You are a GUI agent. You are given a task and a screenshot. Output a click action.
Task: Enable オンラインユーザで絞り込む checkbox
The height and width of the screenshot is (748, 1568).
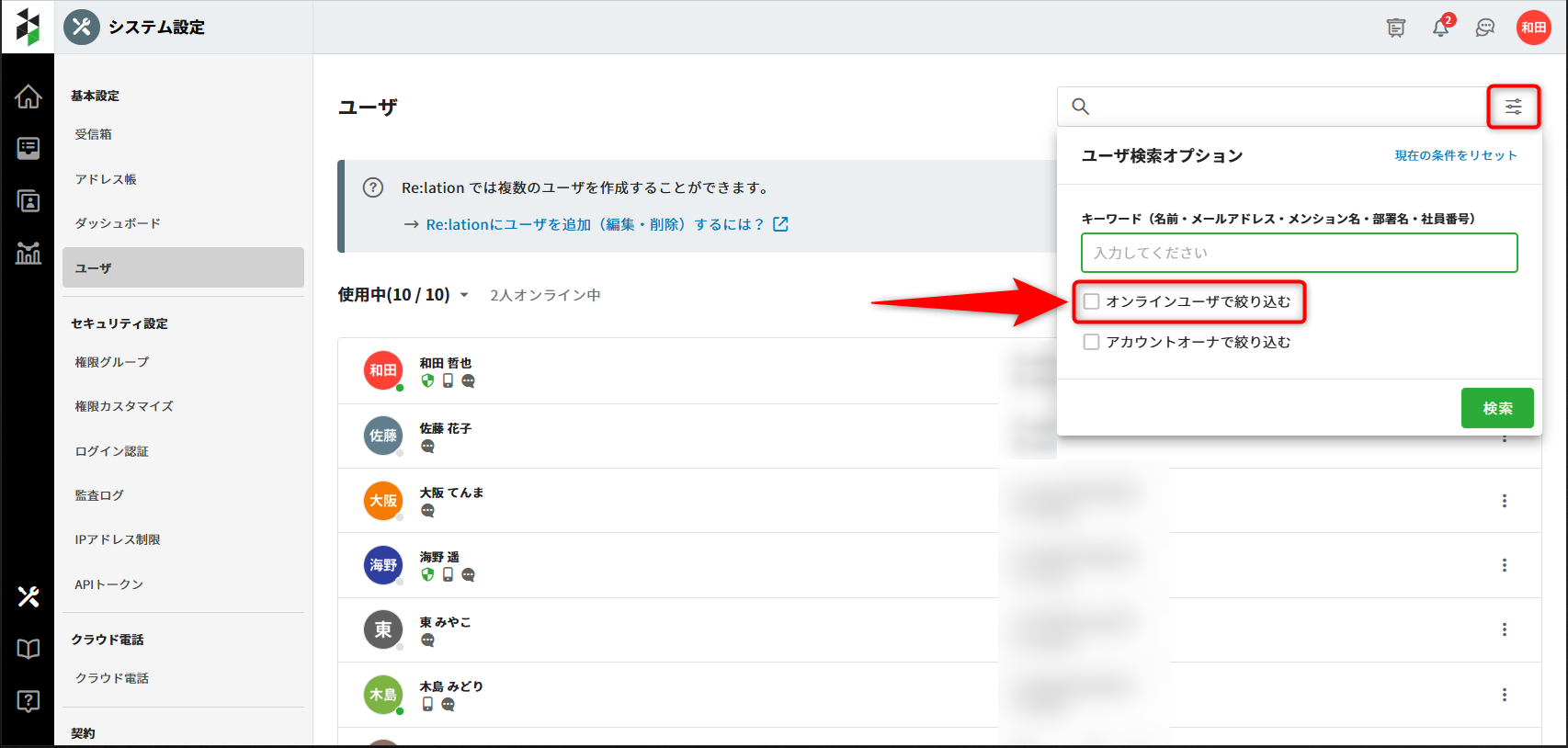click(x=1092, y=301)
